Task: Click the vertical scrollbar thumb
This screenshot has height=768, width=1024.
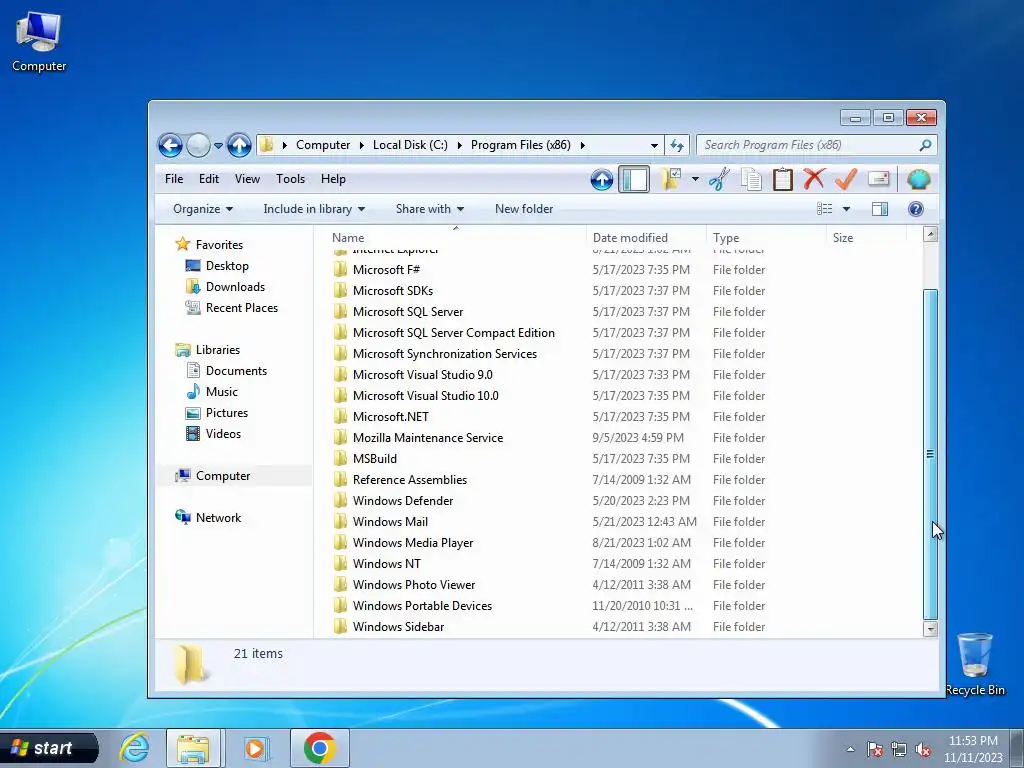Action: coord(931,454)
